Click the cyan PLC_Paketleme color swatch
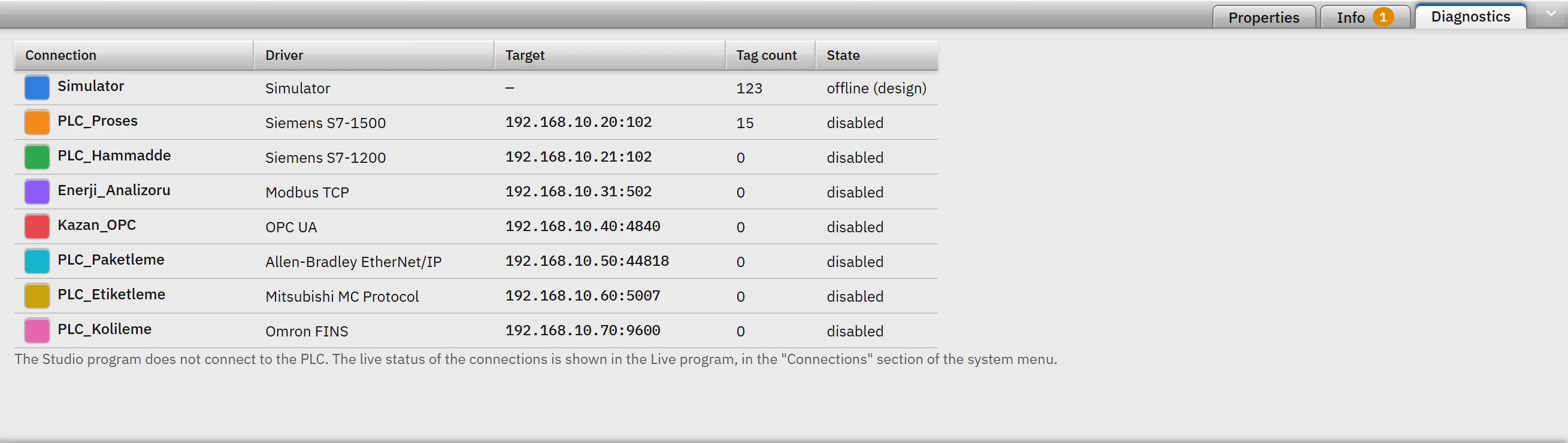1568x443 pixels. (x=37, y=261)
